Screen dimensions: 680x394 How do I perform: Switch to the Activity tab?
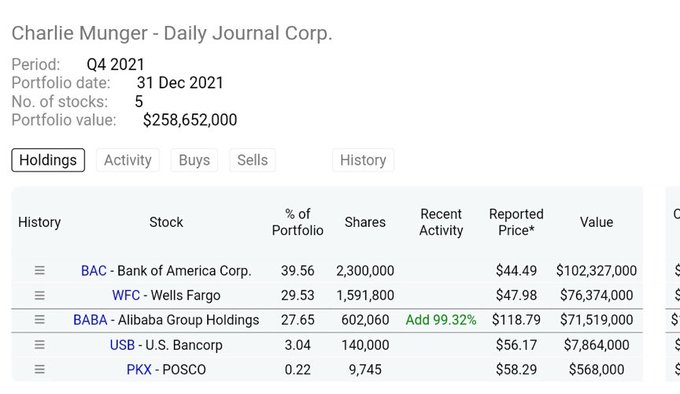[128, 160]
